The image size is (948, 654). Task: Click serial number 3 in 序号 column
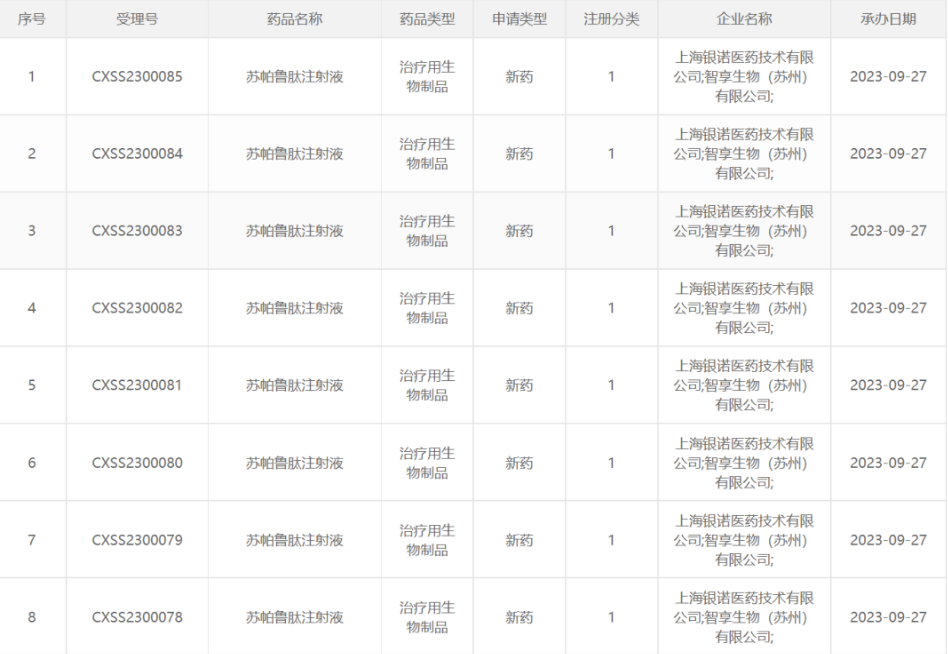coord(31,231)
